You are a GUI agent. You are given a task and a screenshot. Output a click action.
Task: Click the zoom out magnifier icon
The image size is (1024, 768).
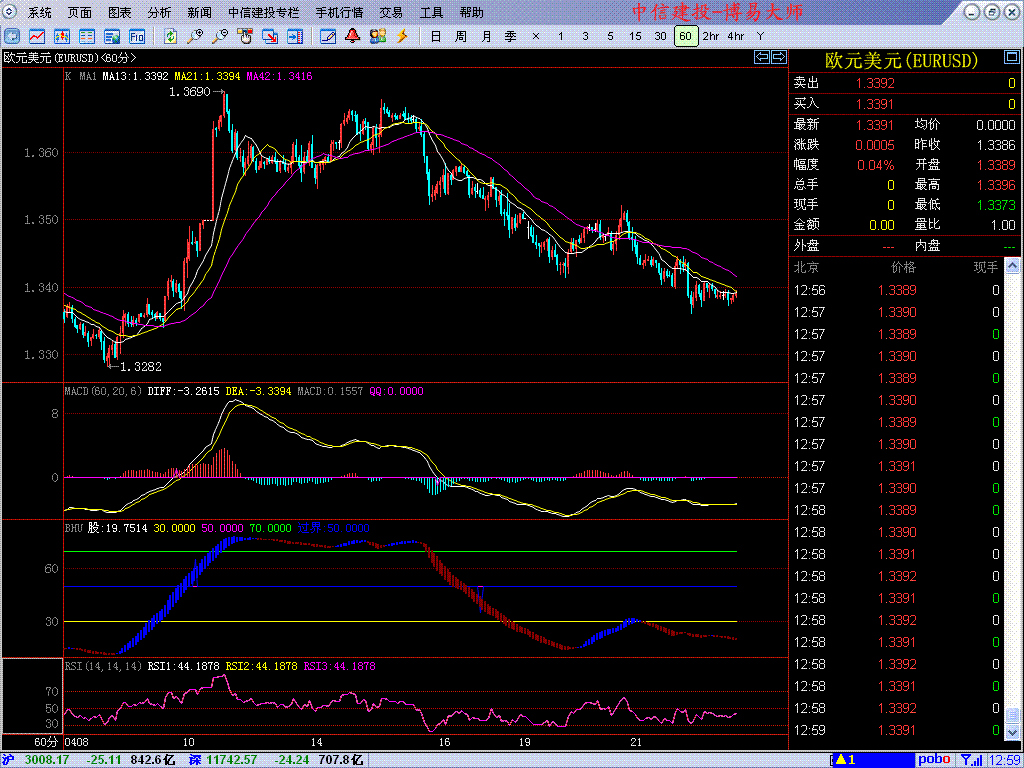coord(220,36)
